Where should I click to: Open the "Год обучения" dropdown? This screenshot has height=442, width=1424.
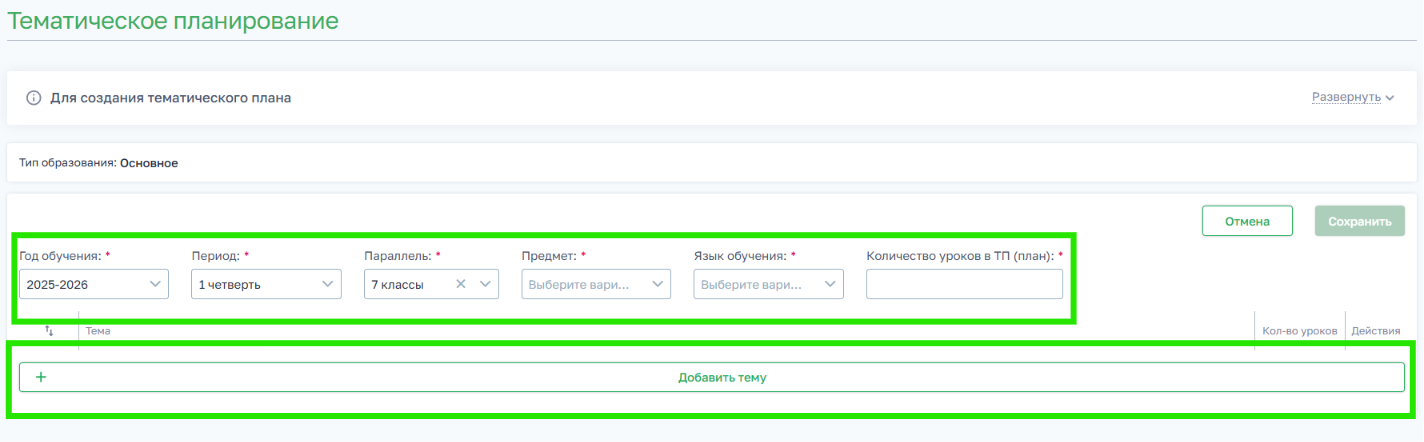click(x=93, y=284)
